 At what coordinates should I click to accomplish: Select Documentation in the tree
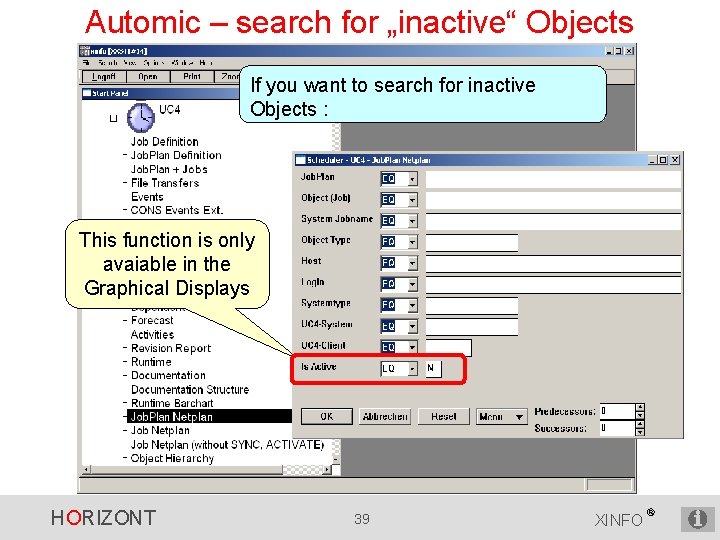coord(168,376)
